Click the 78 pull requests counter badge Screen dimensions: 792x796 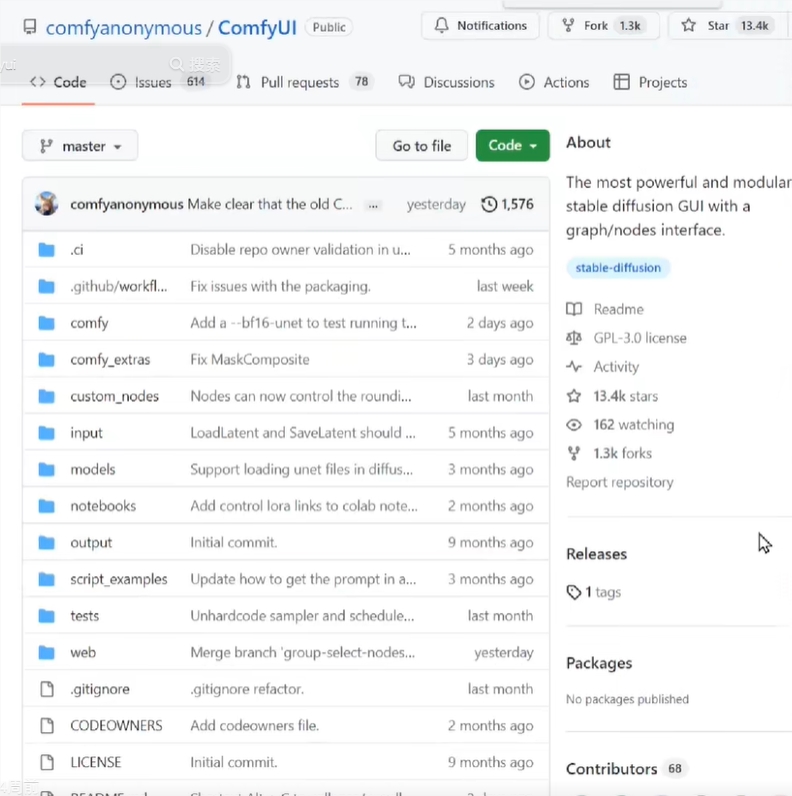(x=361, y=82)
